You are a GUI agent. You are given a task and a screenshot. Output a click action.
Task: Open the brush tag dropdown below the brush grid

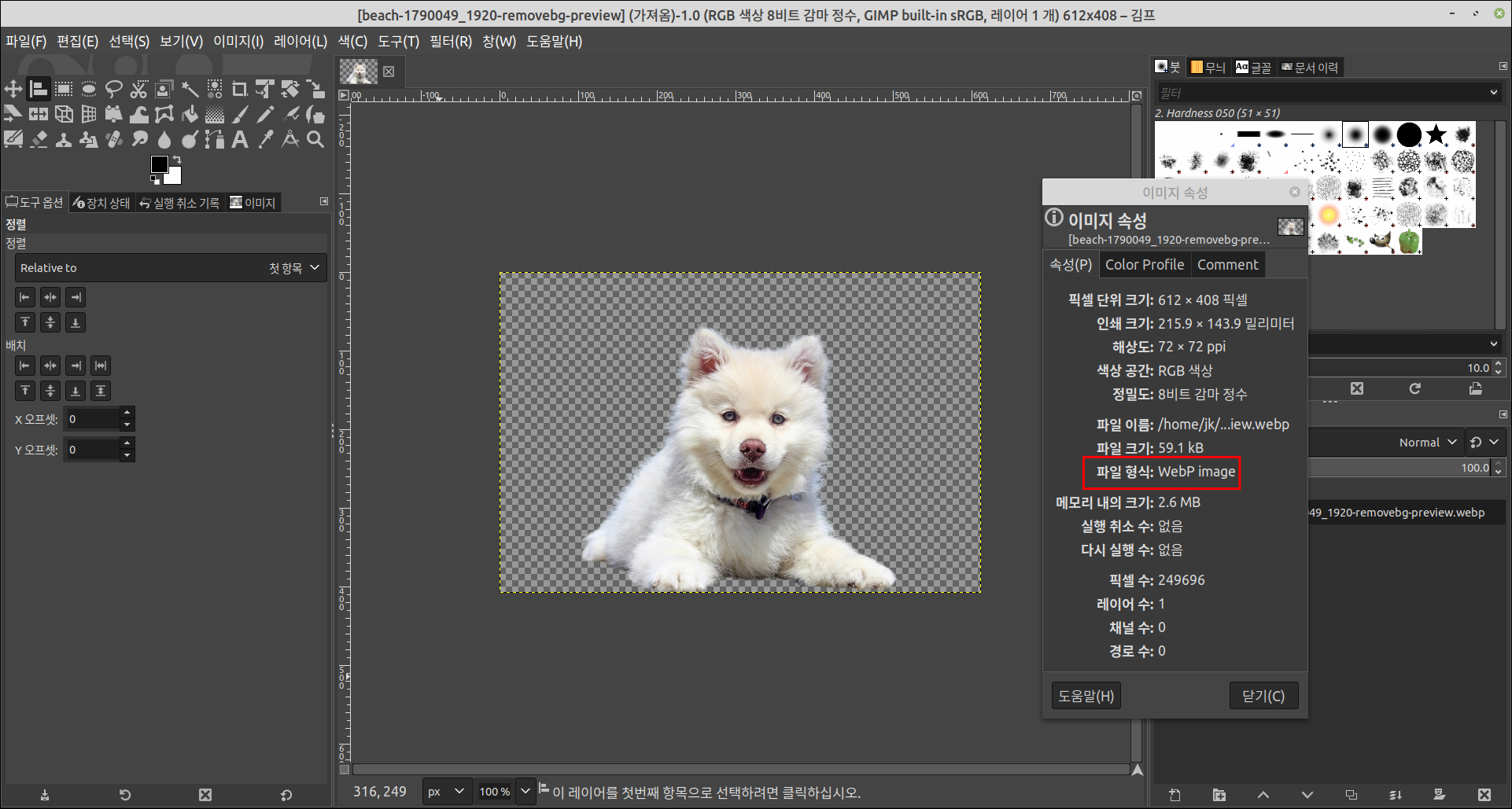point(1493,344)
